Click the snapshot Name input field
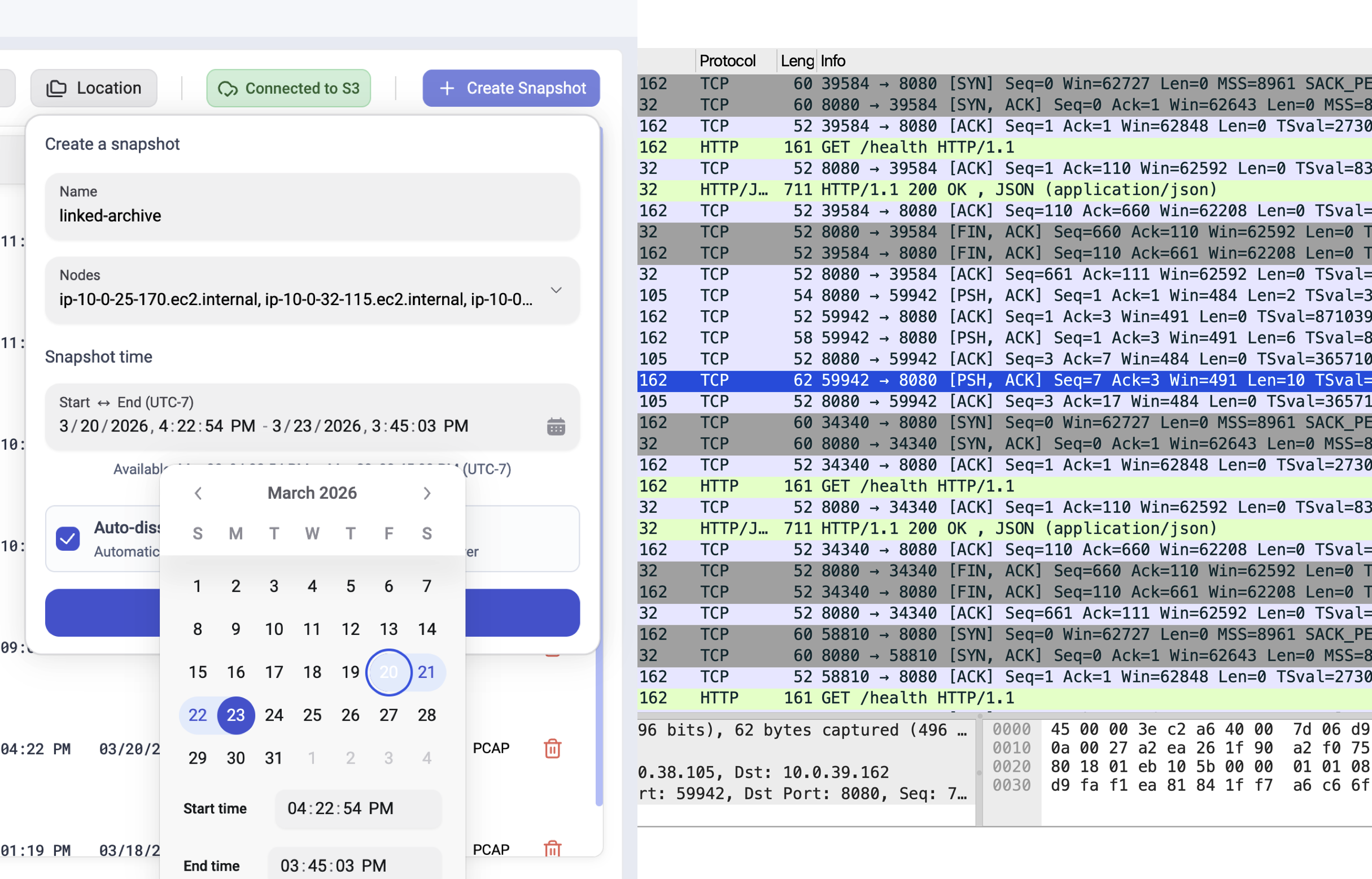Image resolution: width=1372 pixels, height=879 pixels. [312, 215]
